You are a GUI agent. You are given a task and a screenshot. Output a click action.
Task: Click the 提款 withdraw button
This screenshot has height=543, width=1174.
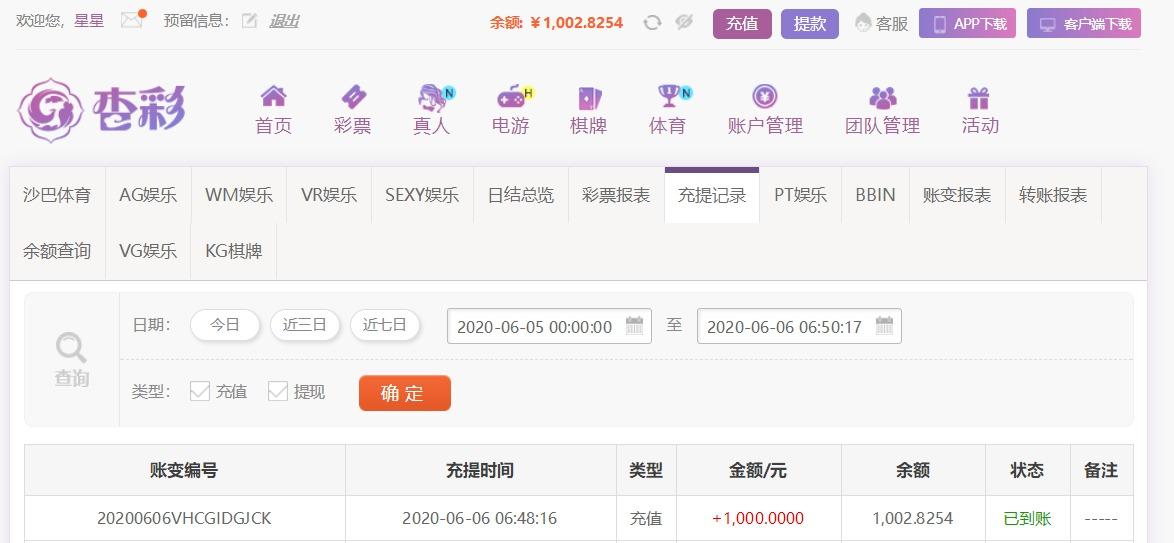pyautogui.click(x=810, y=24)
